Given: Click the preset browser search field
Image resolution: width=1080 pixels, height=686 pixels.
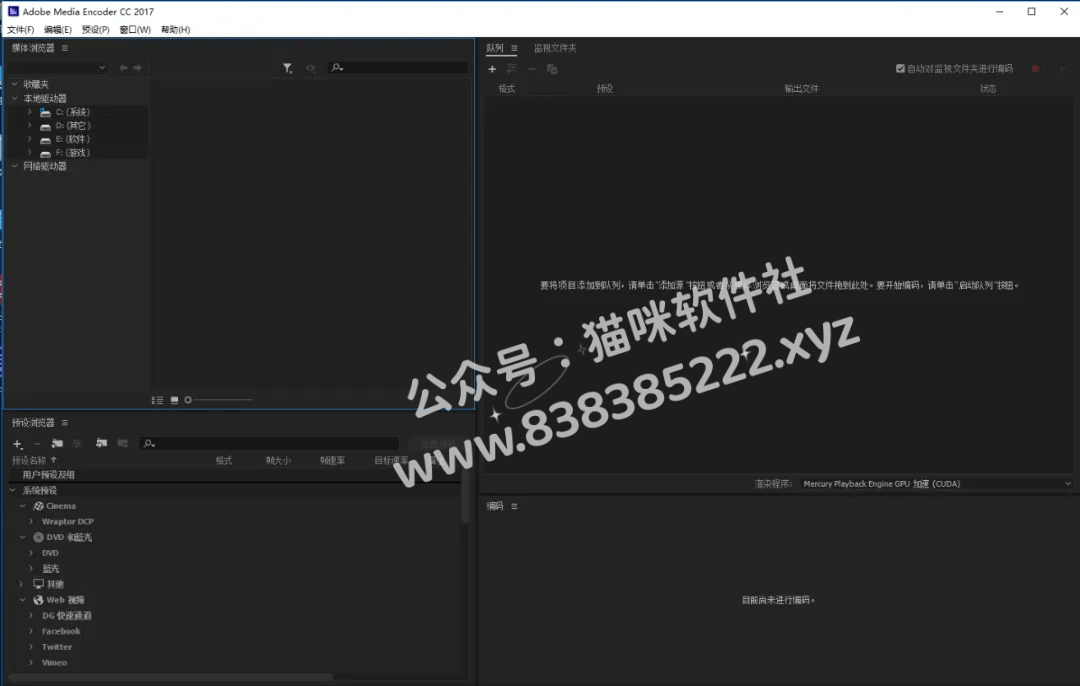Looking at the screenshot, I should pos(270,444).
